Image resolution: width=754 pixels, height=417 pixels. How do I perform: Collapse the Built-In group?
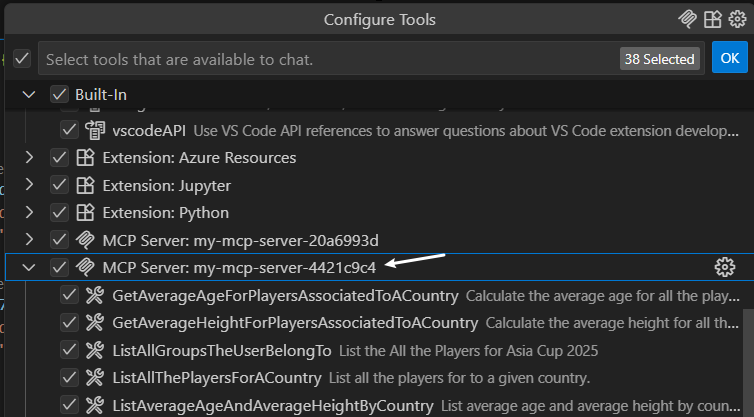pos(29,94)
